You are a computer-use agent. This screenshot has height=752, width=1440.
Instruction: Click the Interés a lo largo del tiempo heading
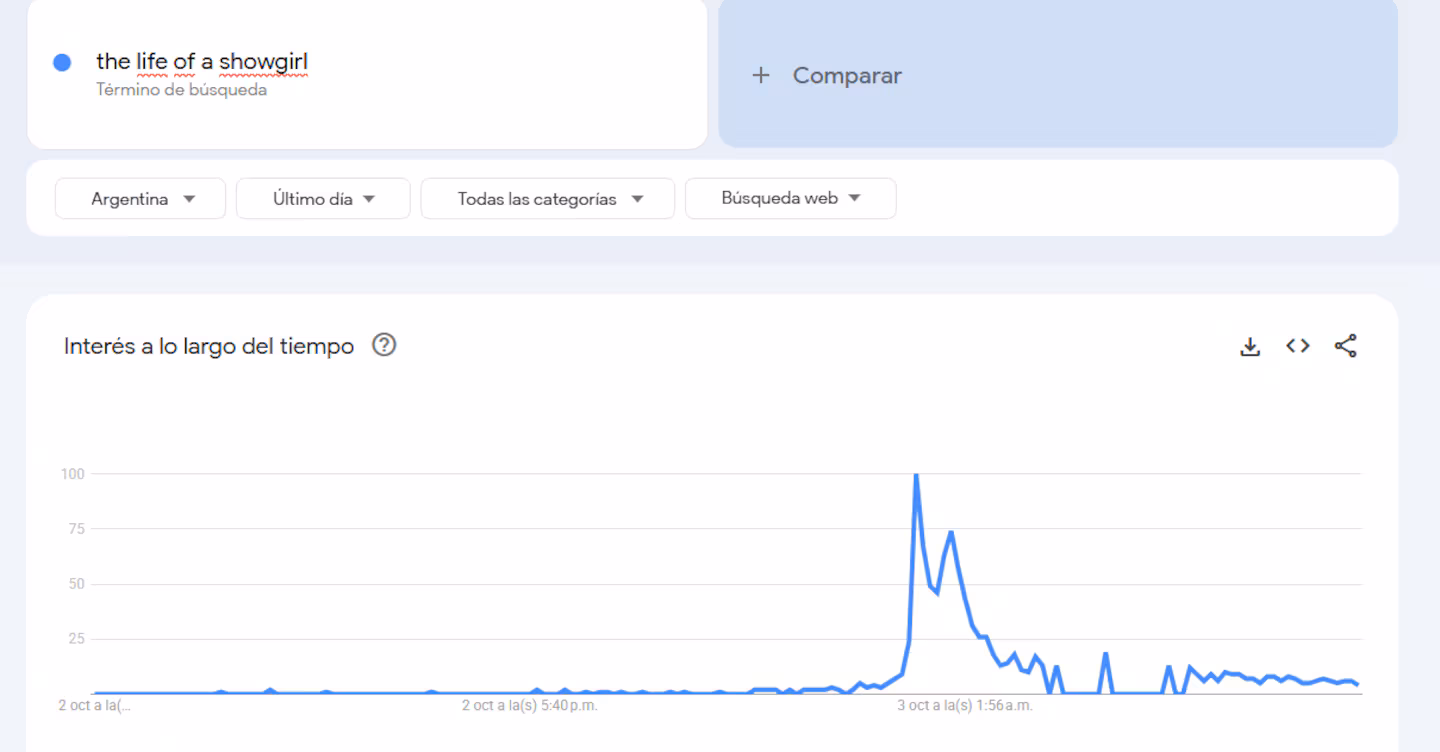[x=209, y=346]
